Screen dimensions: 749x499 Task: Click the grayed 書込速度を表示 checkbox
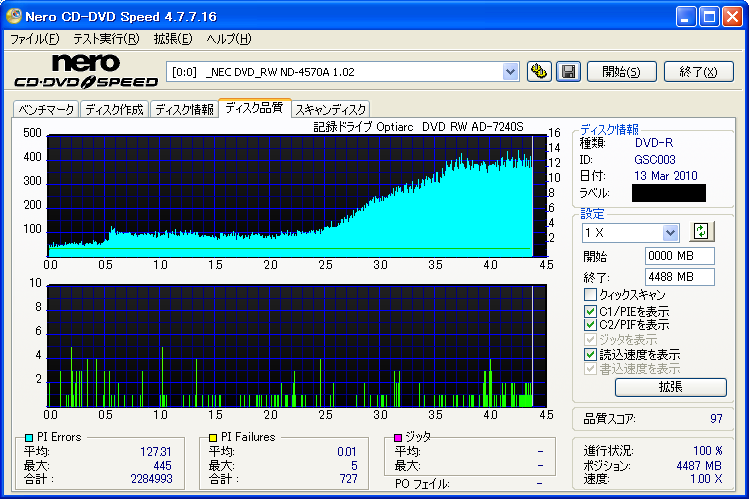(590, 369)
